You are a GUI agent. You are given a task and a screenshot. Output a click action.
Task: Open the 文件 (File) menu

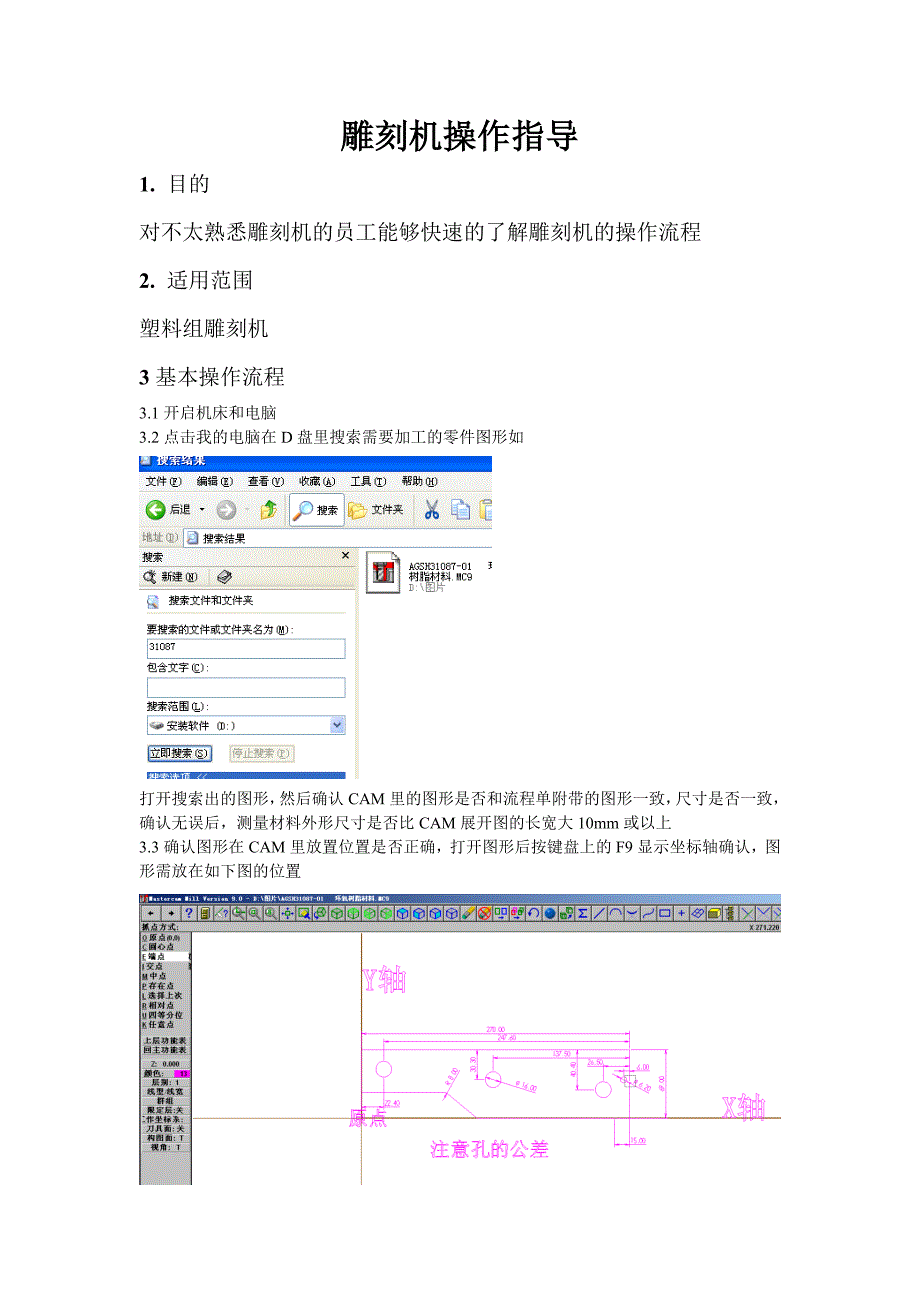162,481
